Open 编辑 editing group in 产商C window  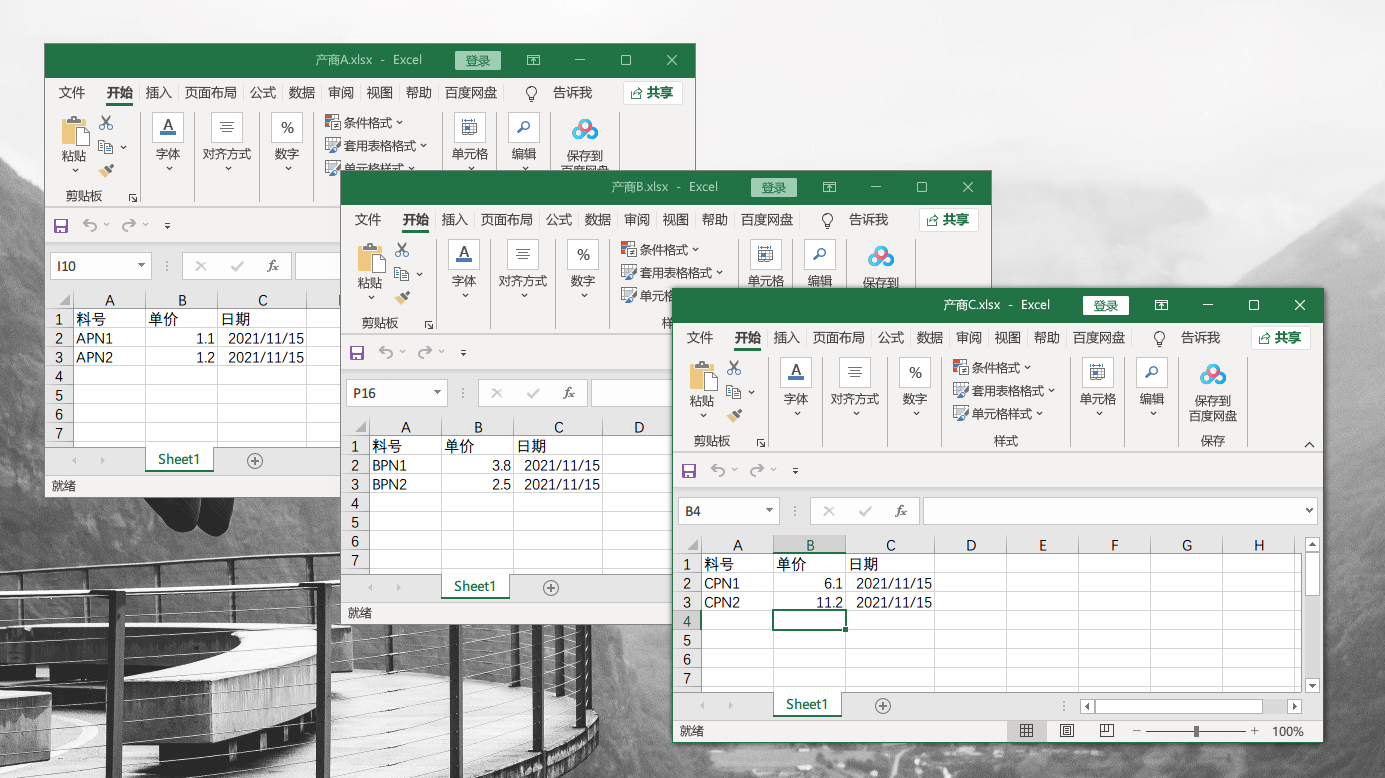(x=1152, y=388)
